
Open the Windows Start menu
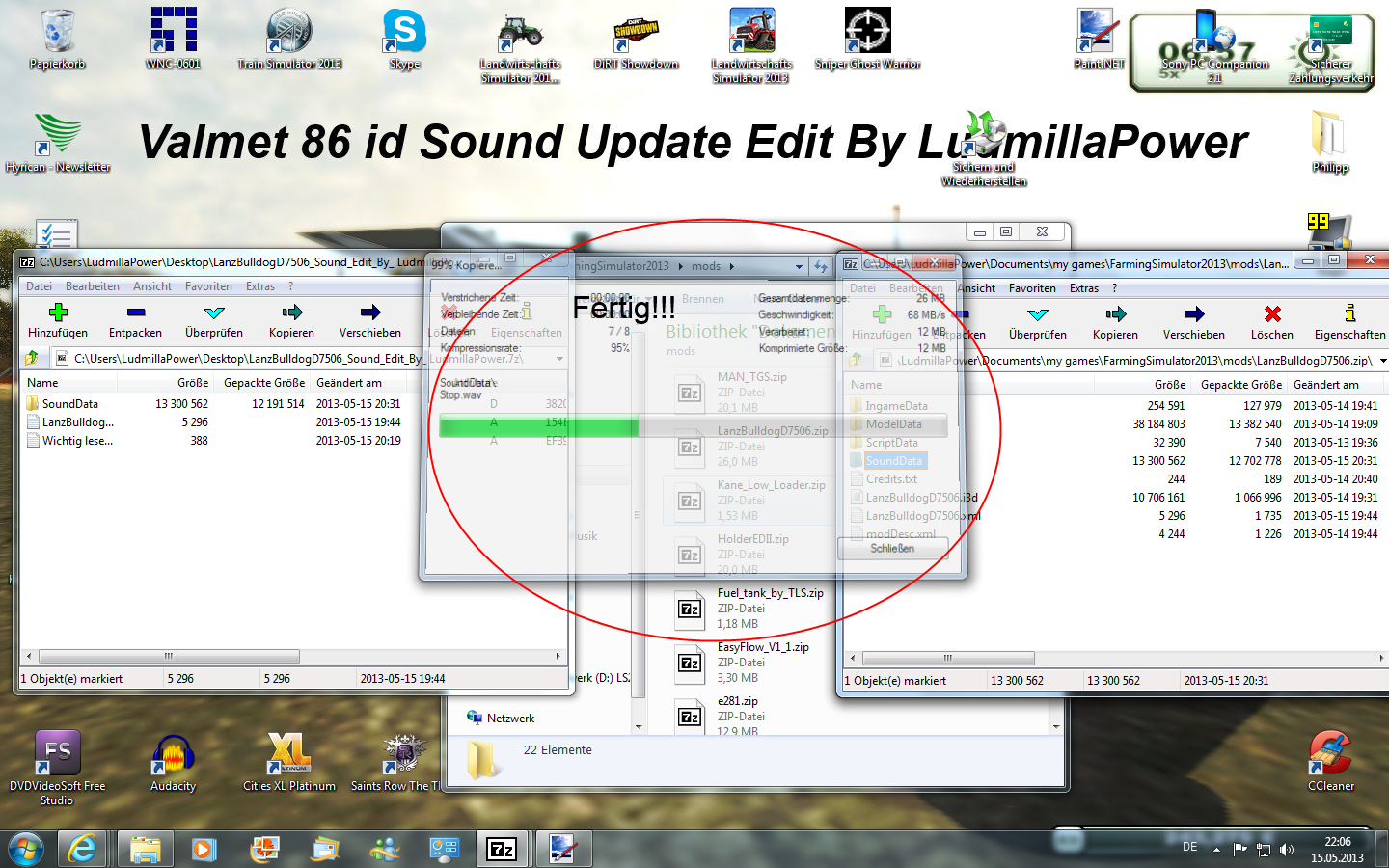click(26, 849)
